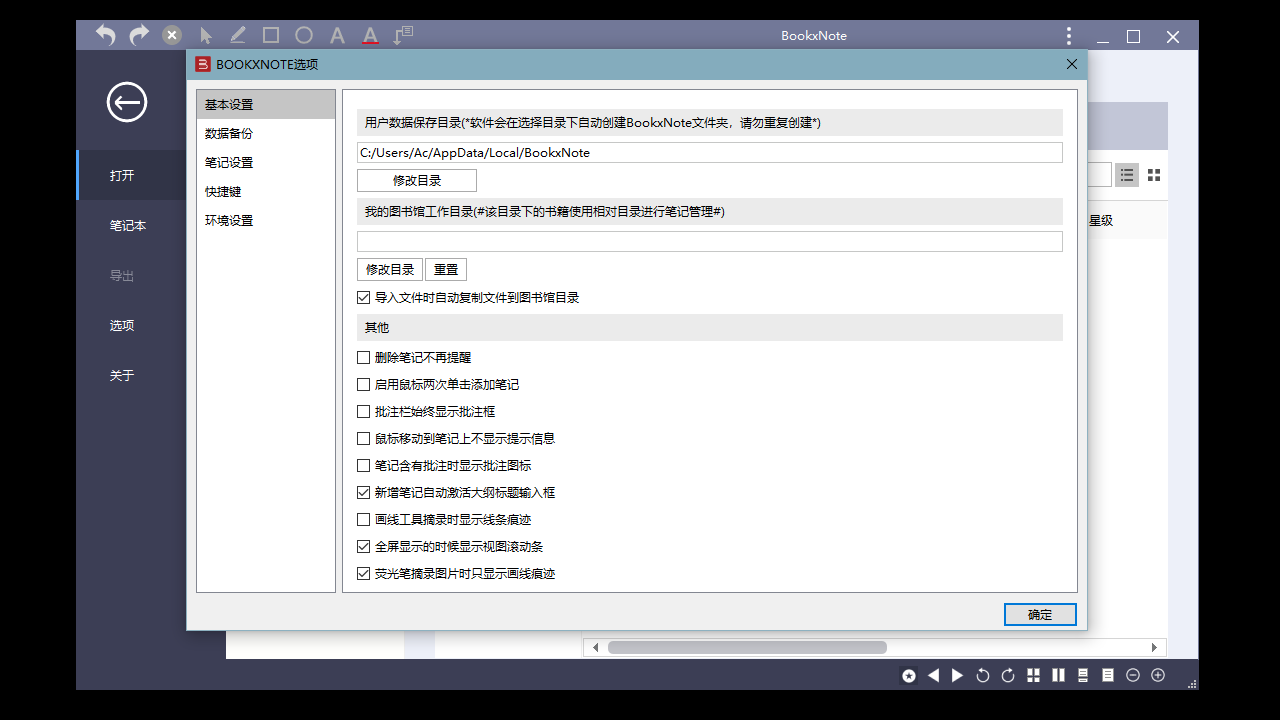Click the user data directory path field
1280x720 pixels.
[709, 153]
